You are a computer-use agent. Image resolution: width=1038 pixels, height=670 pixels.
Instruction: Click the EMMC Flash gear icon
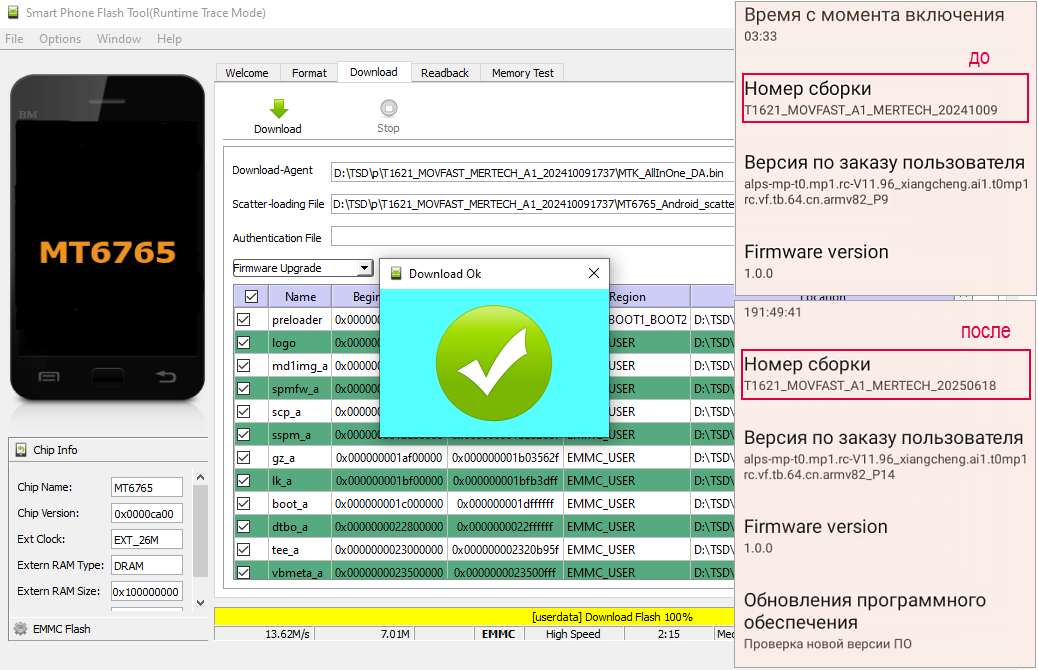pyautogui.click(x=20, y=629)
